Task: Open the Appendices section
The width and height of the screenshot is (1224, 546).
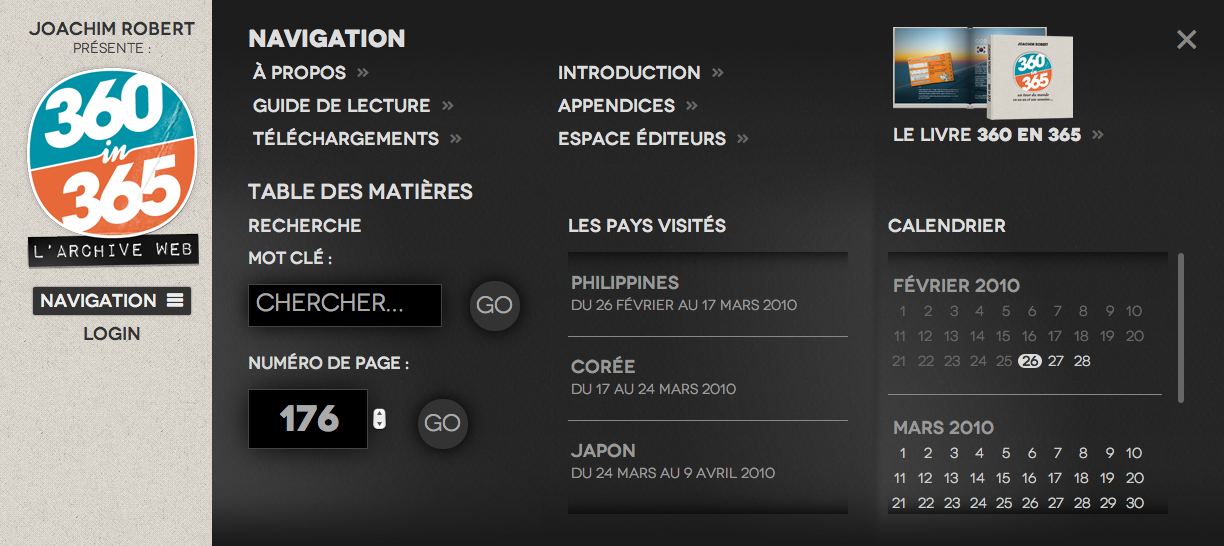Action: click(616, 106)
